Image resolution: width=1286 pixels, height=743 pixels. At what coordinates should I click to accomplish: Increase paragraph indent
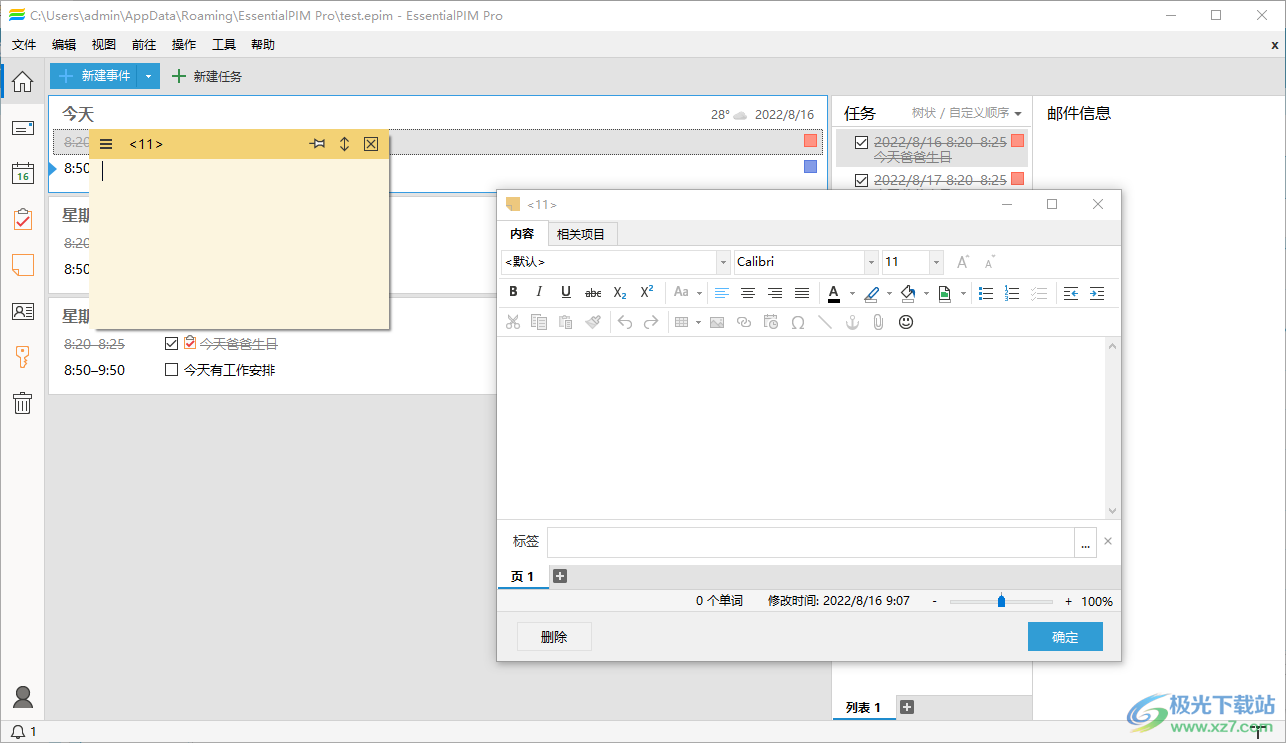tap(1097, 293)
